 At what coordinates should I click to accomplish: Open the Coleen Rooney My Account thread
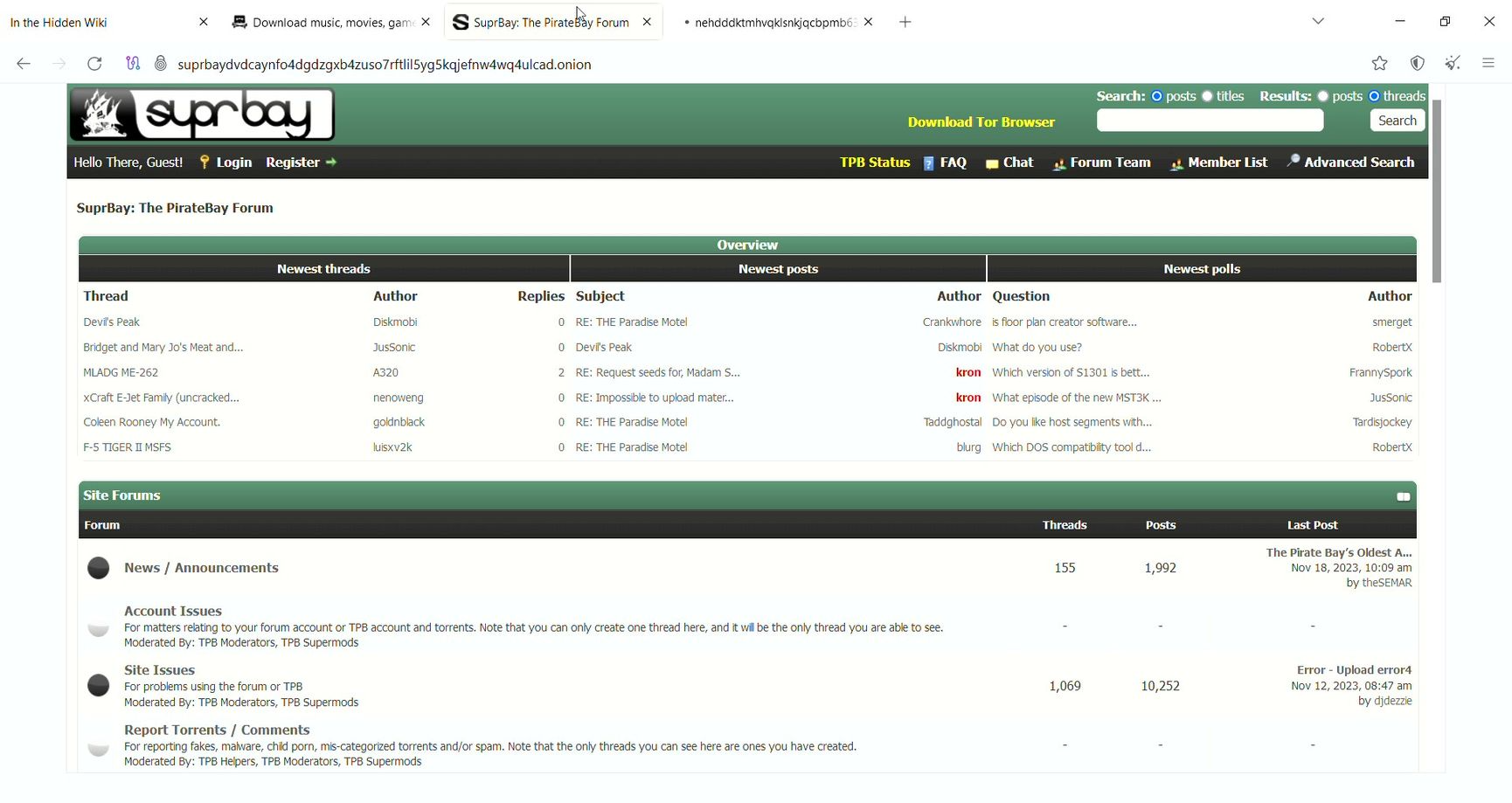coord(152,422)
